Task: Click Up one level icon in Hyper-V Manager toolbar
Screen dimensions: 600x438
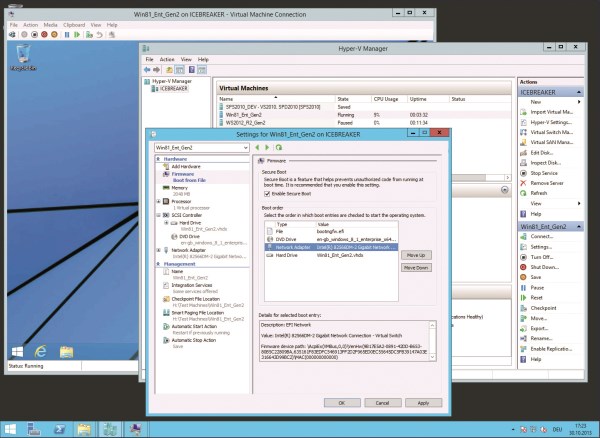Action: tap(169, 70)
